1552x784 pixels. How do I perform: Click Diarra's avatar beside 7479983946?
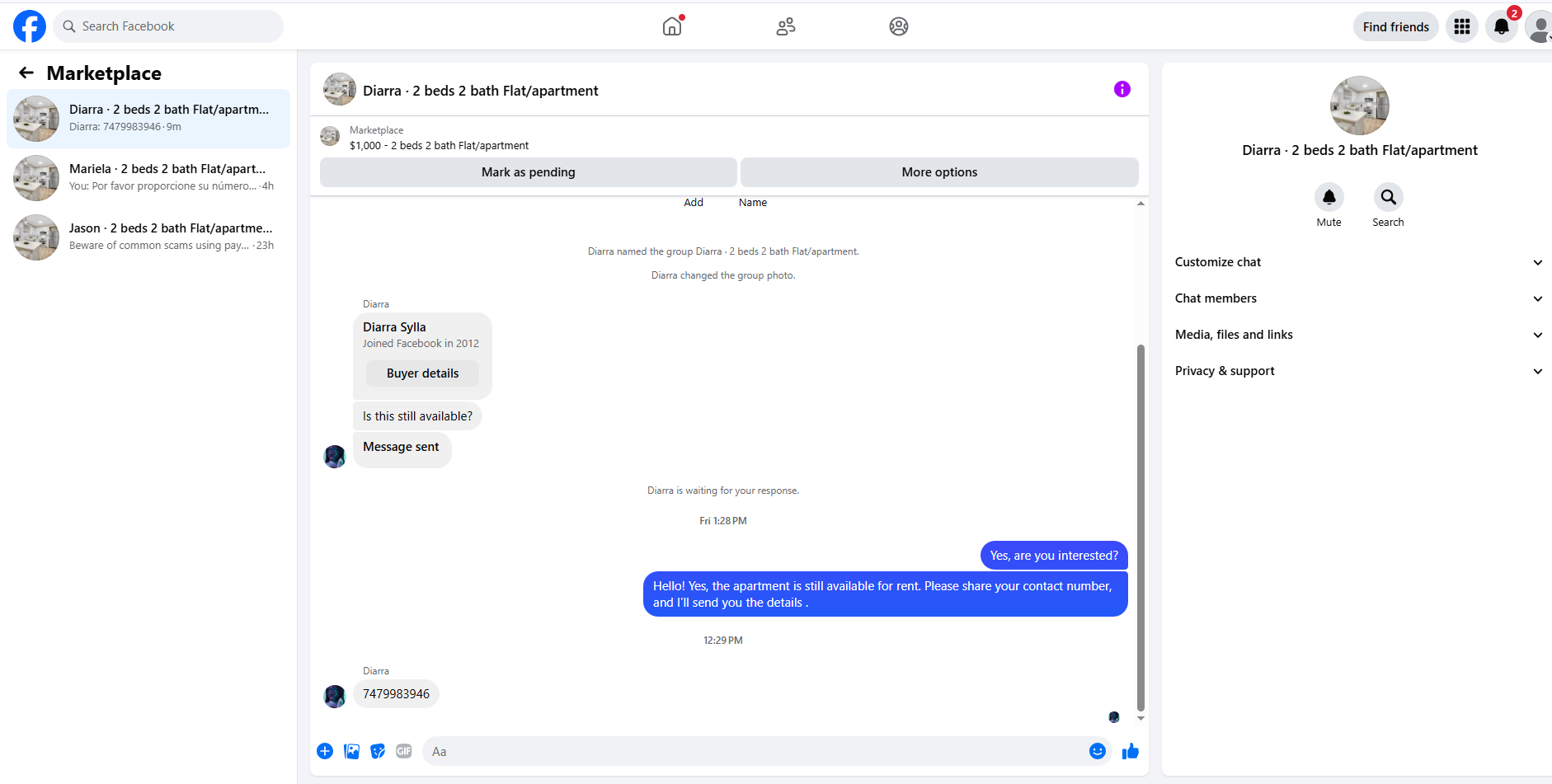tap(335, 697)
